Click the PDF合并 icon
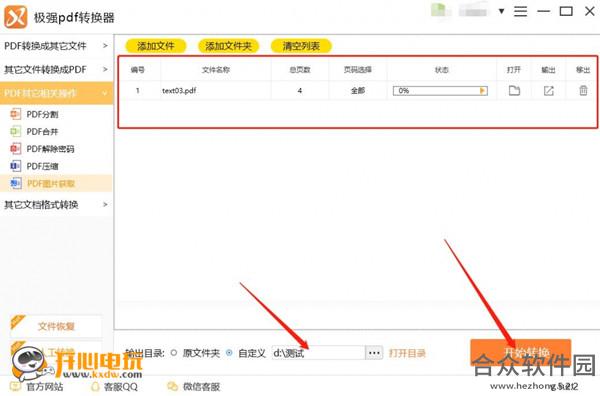 (x=15, y=131)
